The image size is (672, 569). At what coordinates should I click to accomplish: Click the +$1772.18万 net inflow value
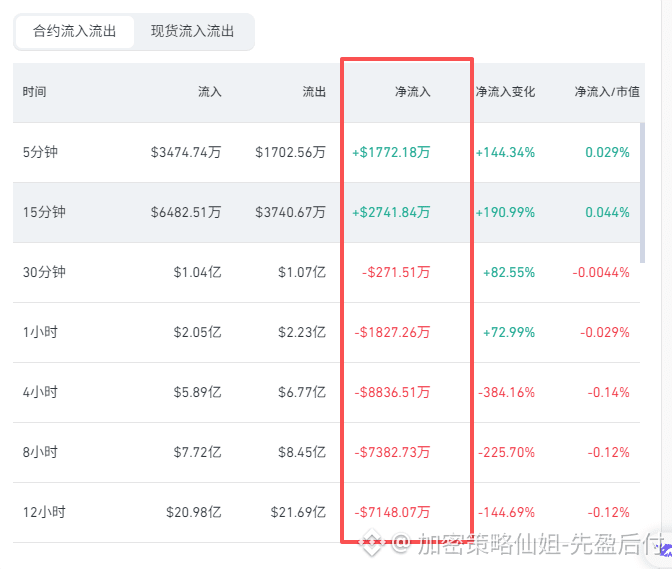391,153
